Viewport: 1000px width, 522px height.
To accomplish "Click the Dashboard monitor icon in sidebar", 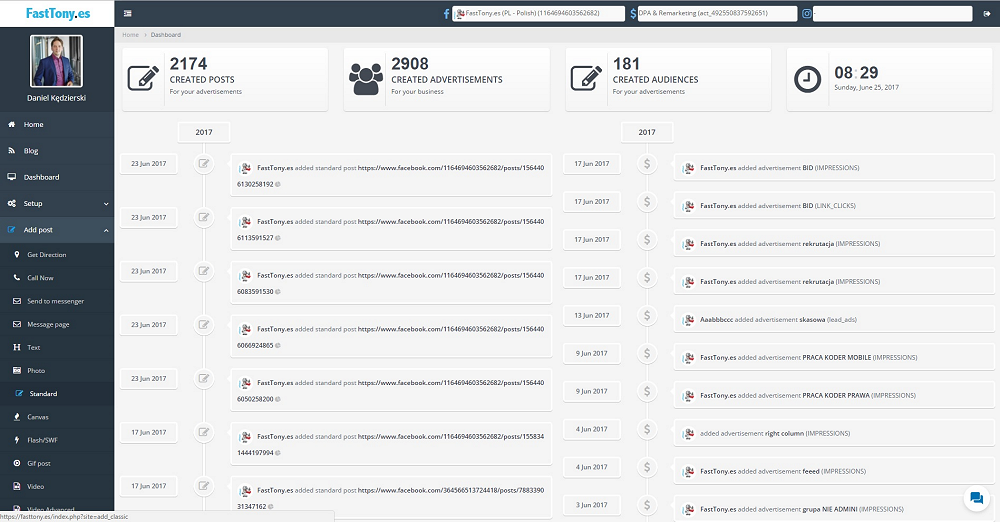I will coord(11,177).
